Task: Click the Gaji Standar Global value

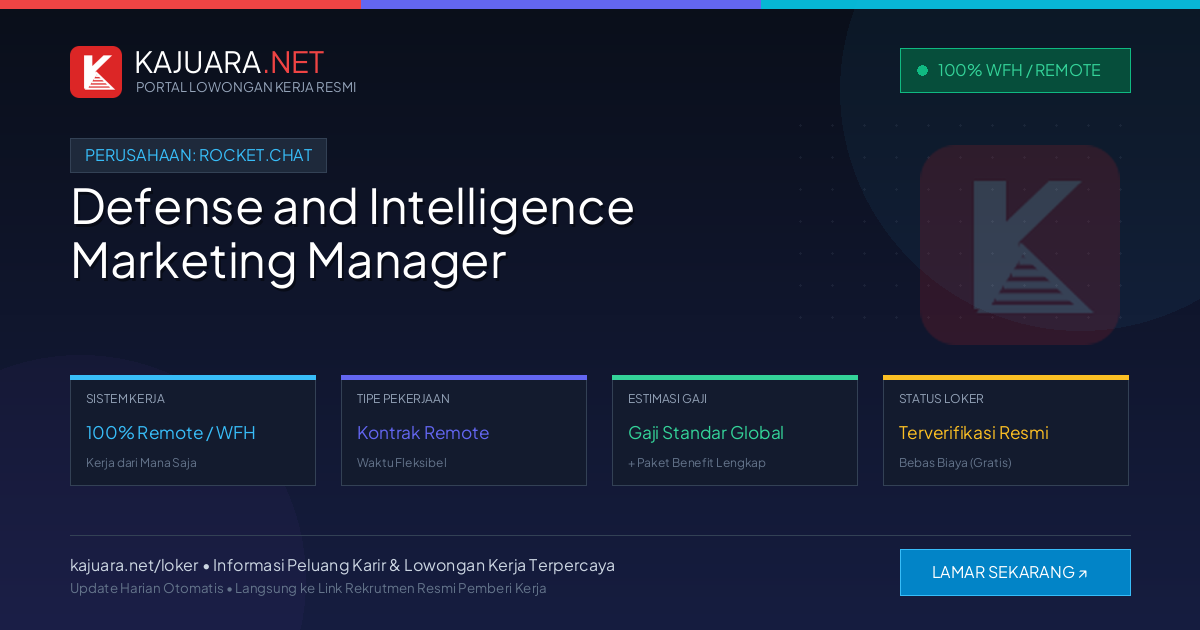Action: [x=706, y=433]
